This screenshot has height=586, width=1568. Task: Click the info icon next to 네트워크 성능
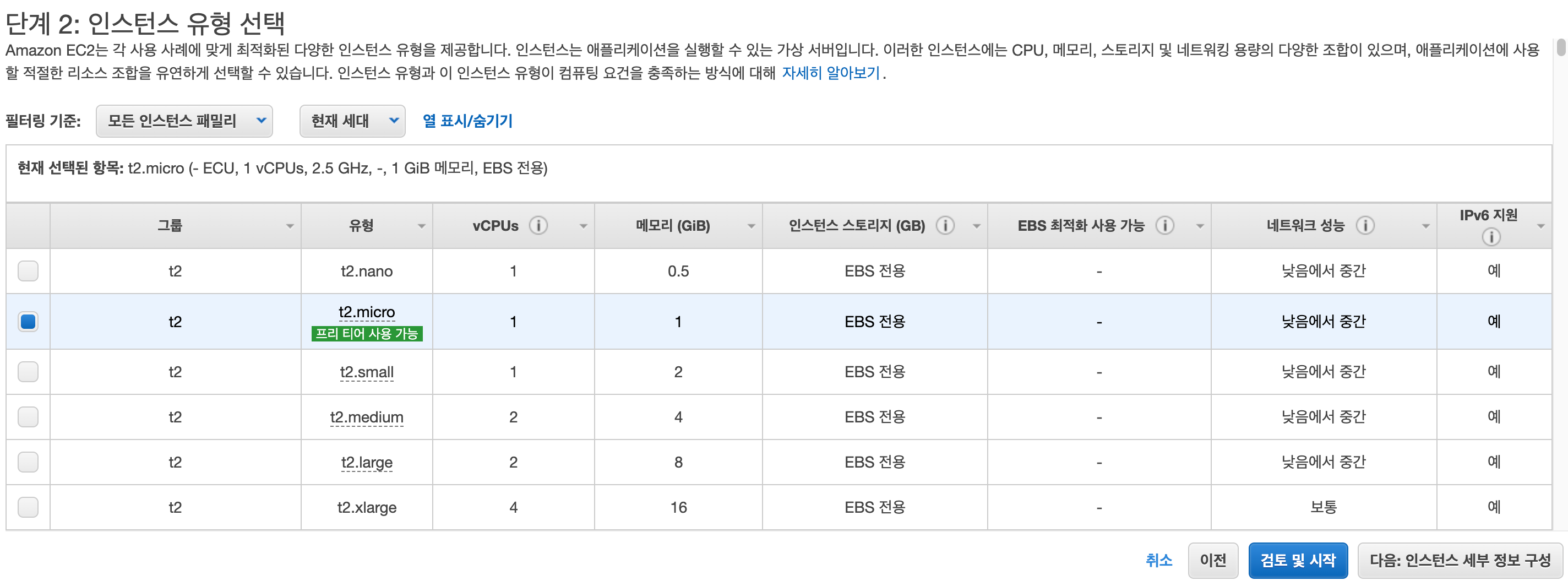1365,226
